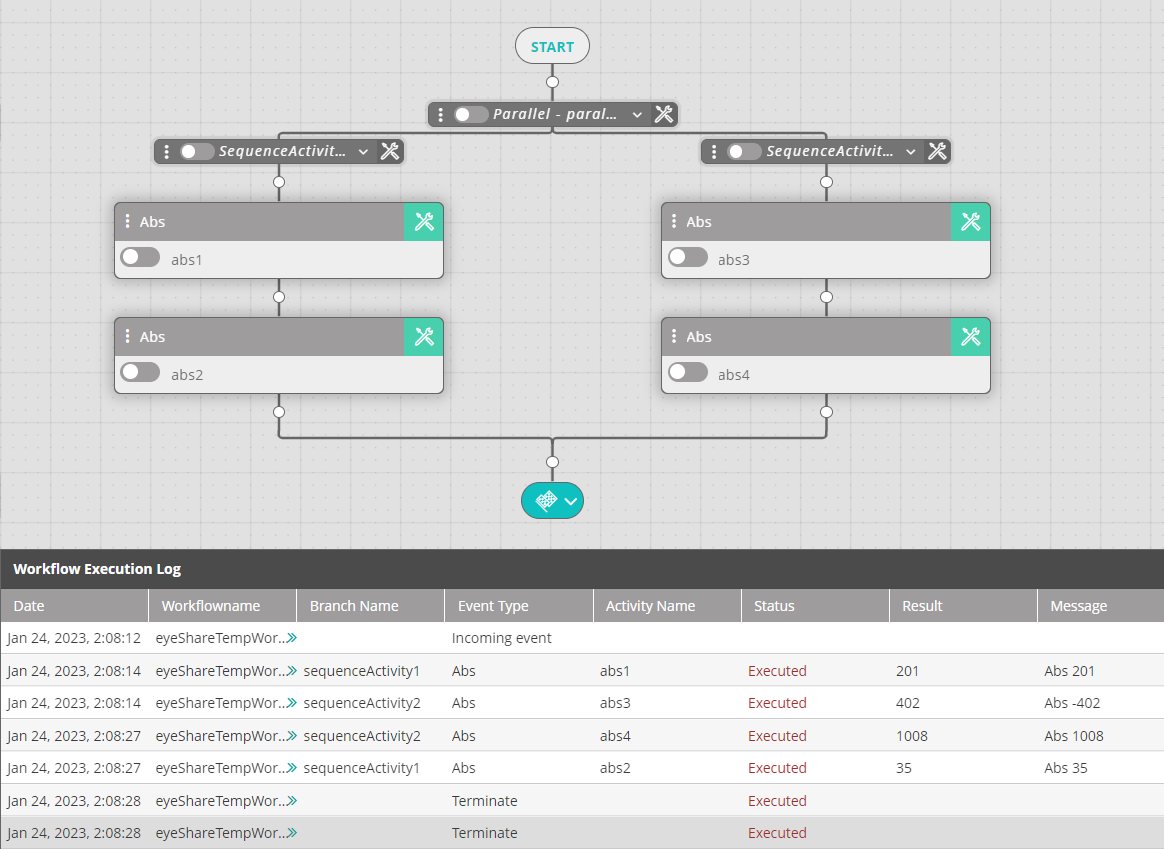
Task: Select 'Abs -402' message cell
Action: (x=1072, y=703)
